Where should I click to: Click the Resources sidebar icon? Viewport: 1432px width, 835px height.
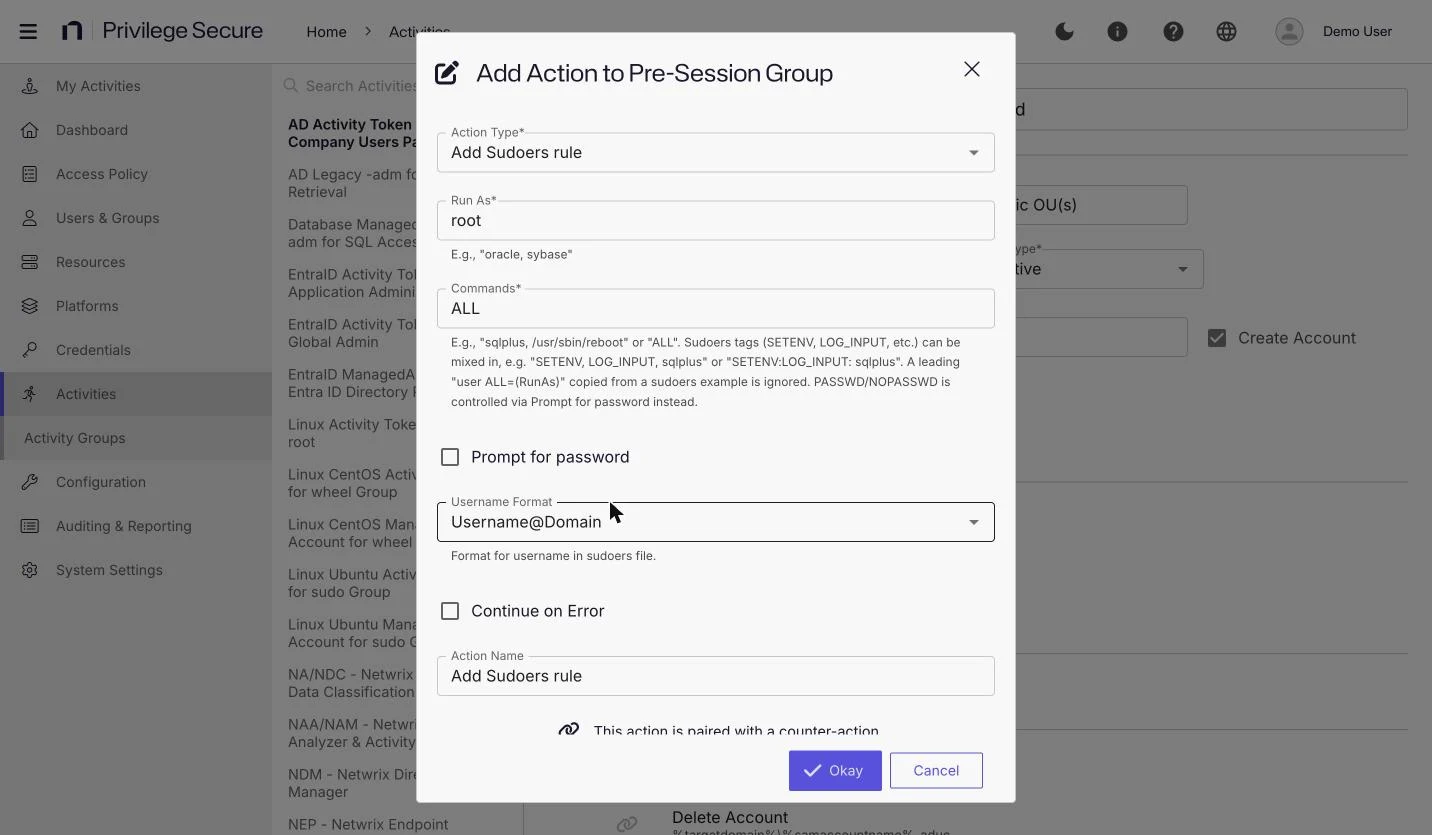(30, 262)
